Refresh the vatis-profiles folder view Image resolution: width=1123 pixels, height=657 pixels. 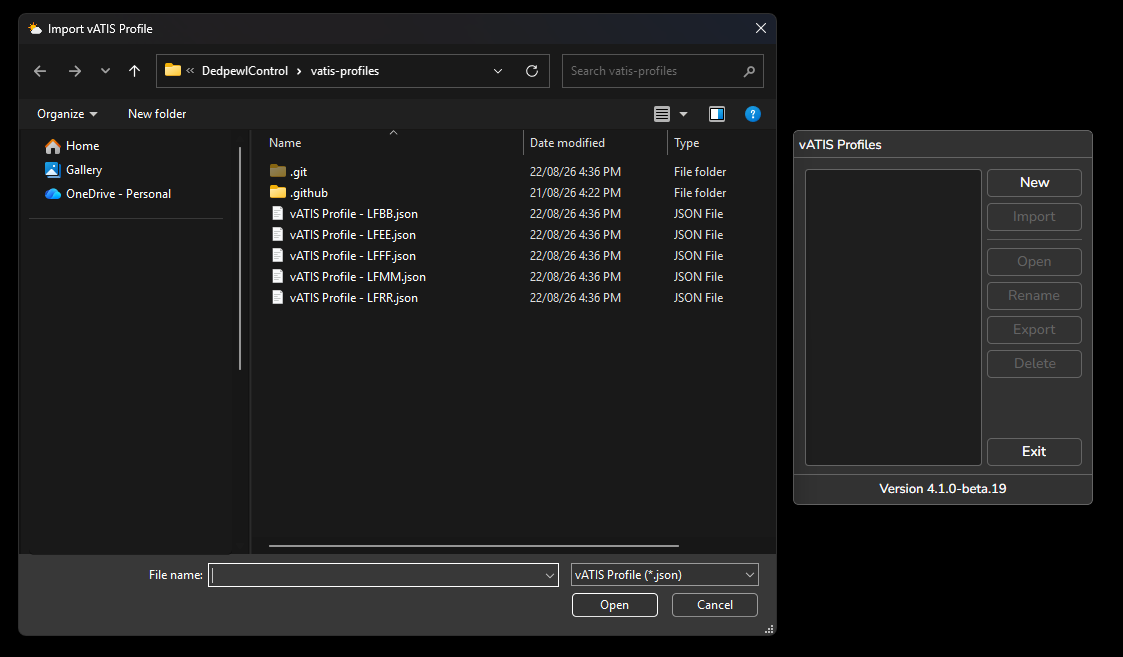[x=531, y=71]
